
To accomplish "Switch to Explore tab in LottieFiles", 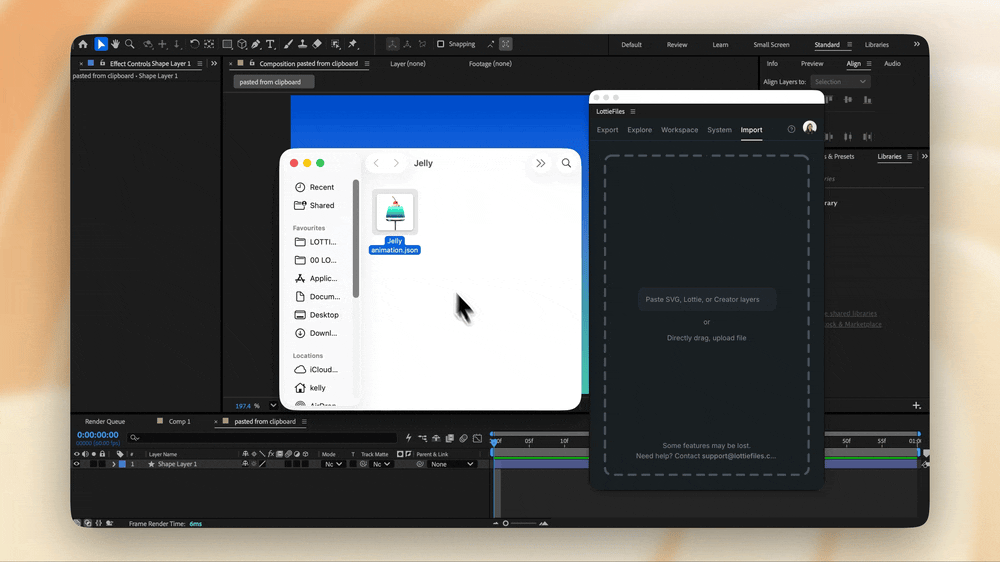I will [640, 129].
